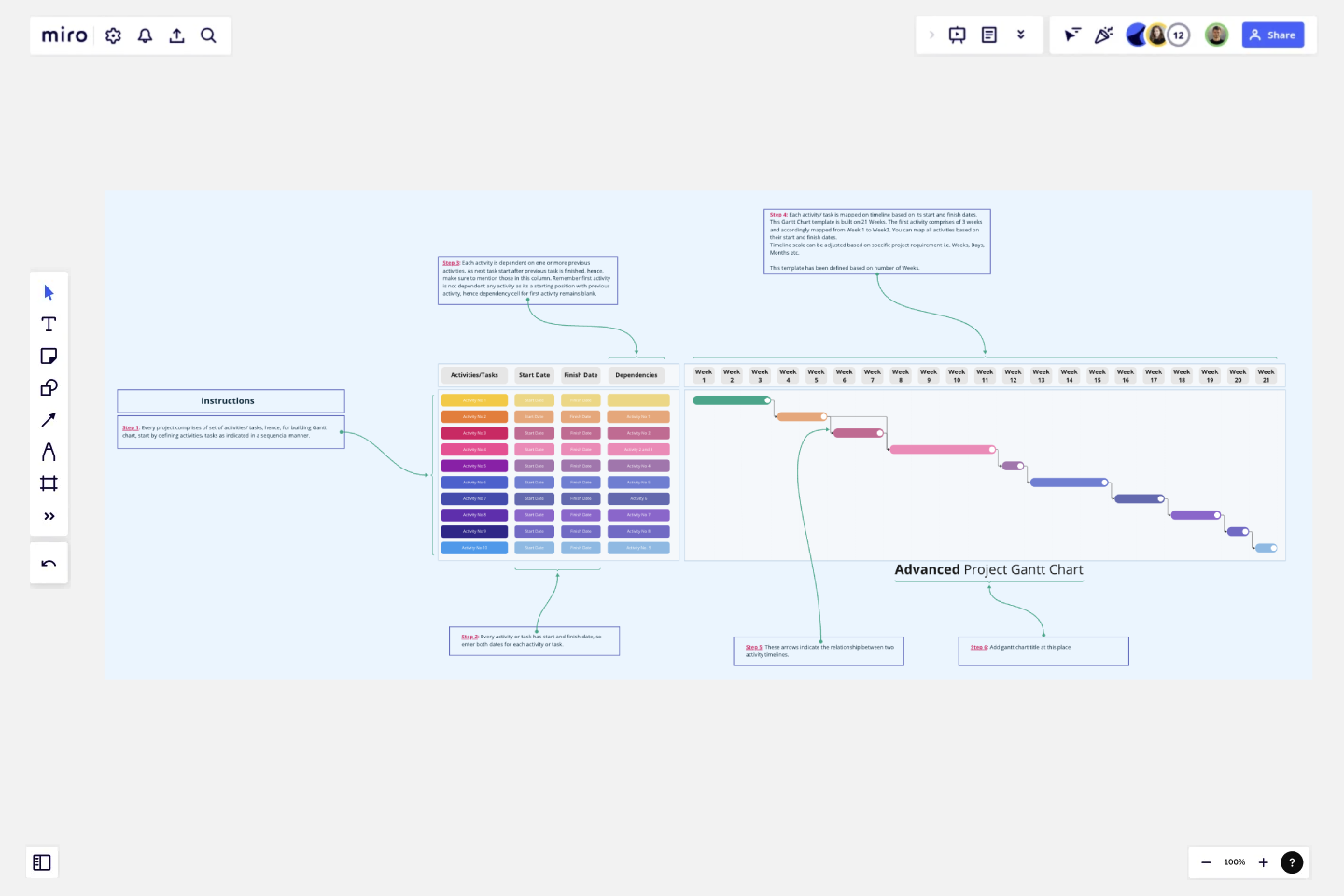Select the Pen tool
Screen dimensions: 1344x896
coord(49,451)
